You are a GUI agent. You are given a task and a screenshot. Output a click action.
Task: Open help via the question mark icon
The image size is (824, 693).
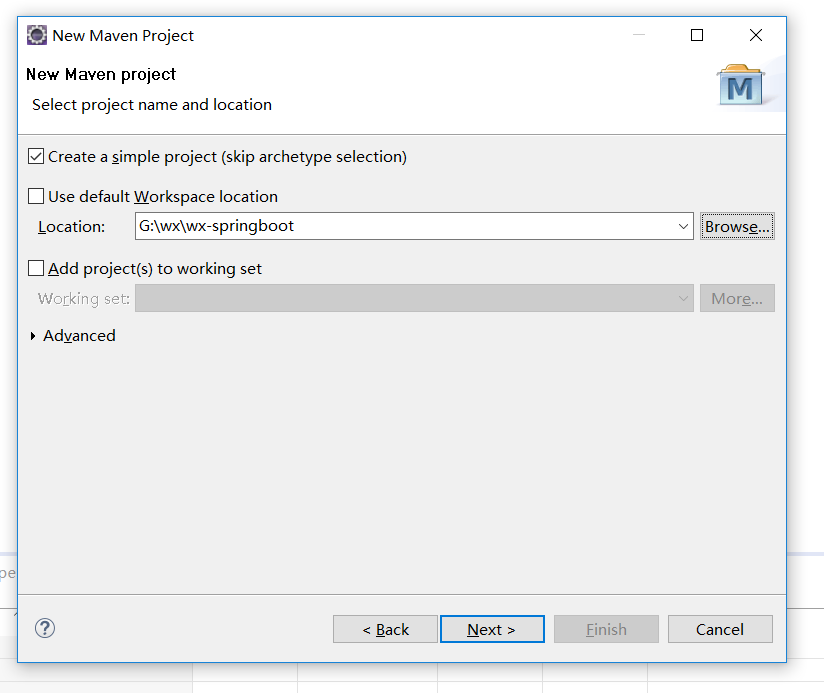coord(45,628)
